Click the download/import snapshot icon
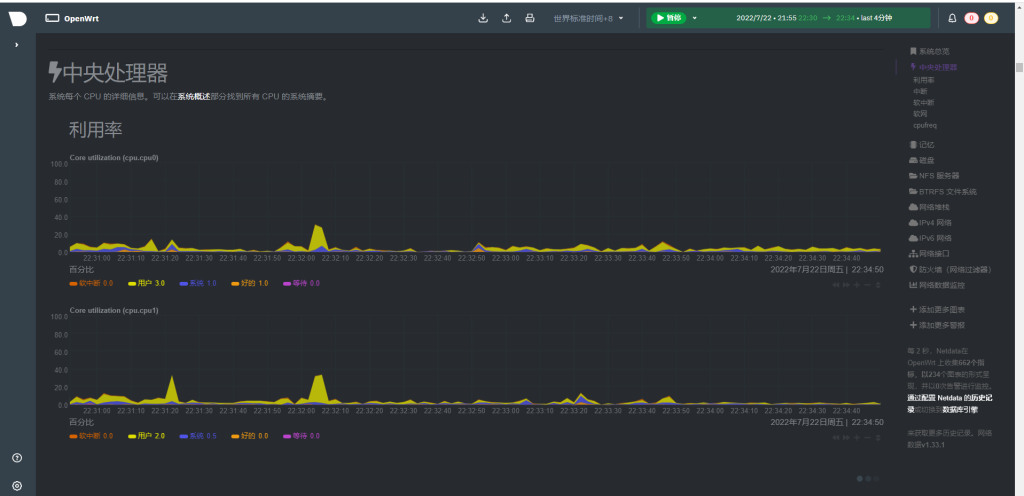This screenshot has height=496, width=1024. pos(484,18)
